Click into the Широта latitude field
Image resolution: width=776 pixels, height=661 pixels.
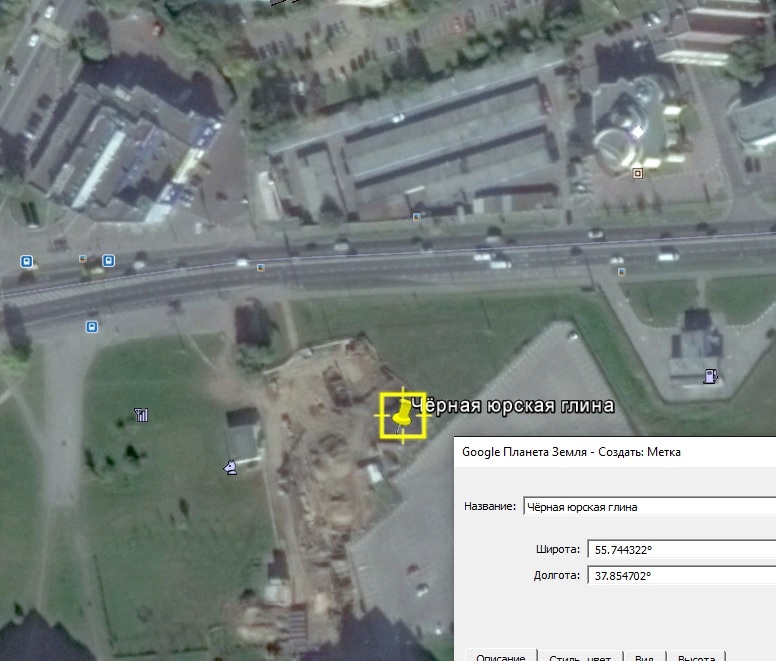pyautogui.click(x=680, y=549)
